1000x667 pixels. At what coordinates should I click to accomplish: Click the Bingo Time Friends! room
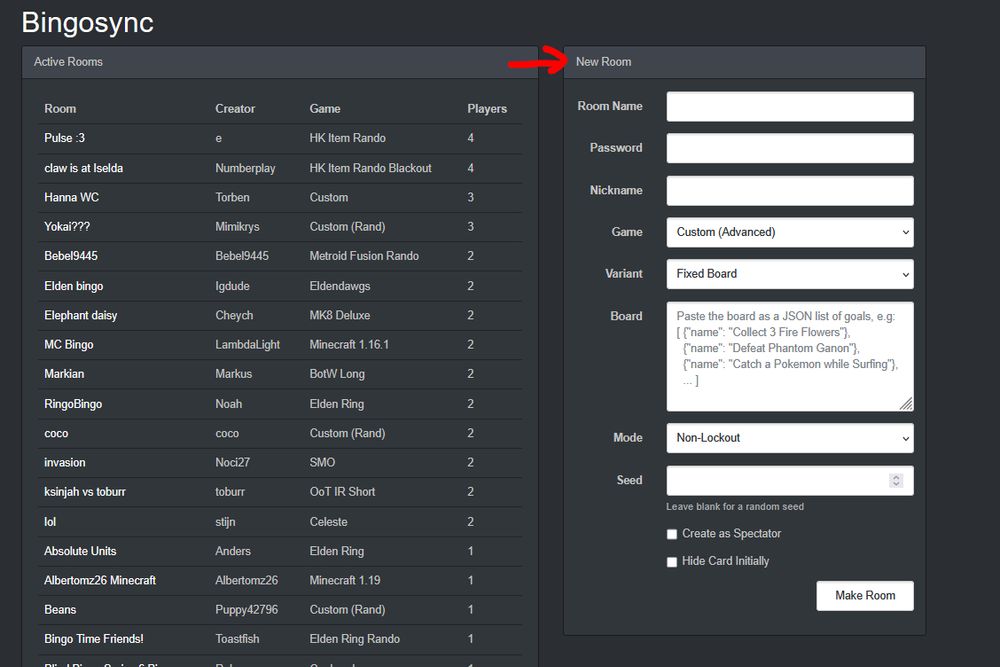coord(91,638)
